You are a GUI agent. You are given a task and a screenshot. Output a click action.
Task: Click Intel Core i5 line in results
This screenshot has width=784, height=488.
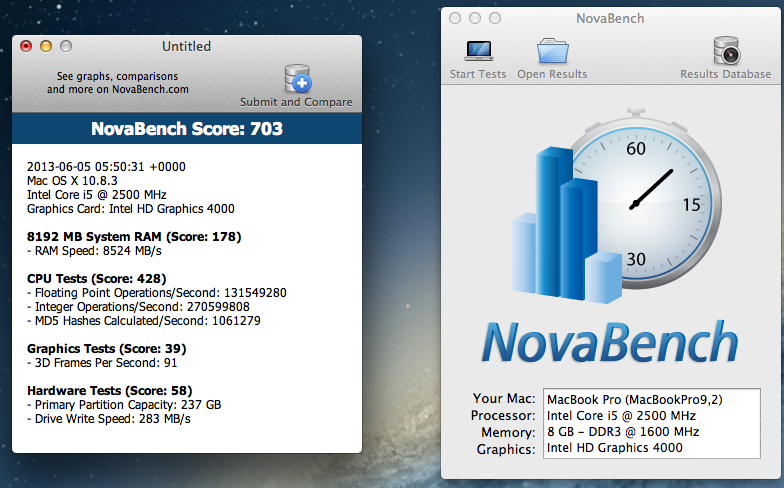(96, 194)
